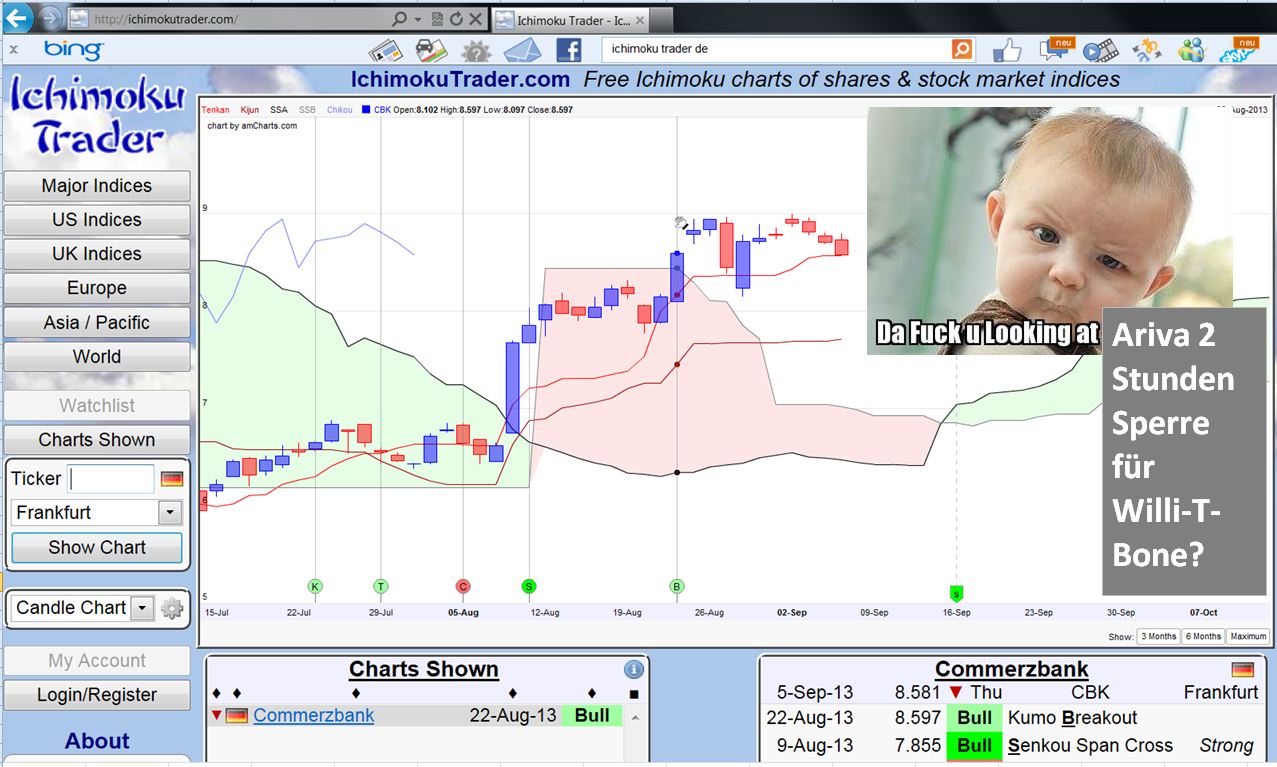1277x767 pixels.
Task: Open the Facebook icon on toolbar
Action: (568, 50)
